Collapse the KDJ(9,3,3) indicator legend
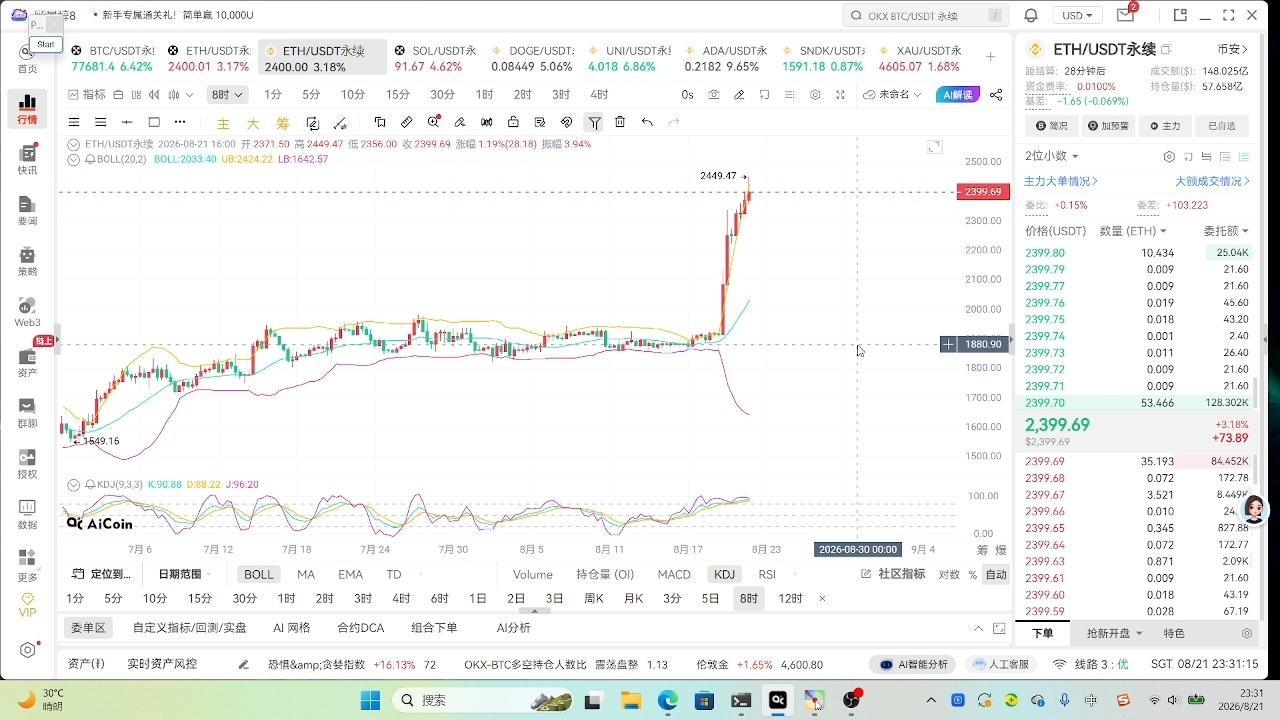 tap(74, 485)
